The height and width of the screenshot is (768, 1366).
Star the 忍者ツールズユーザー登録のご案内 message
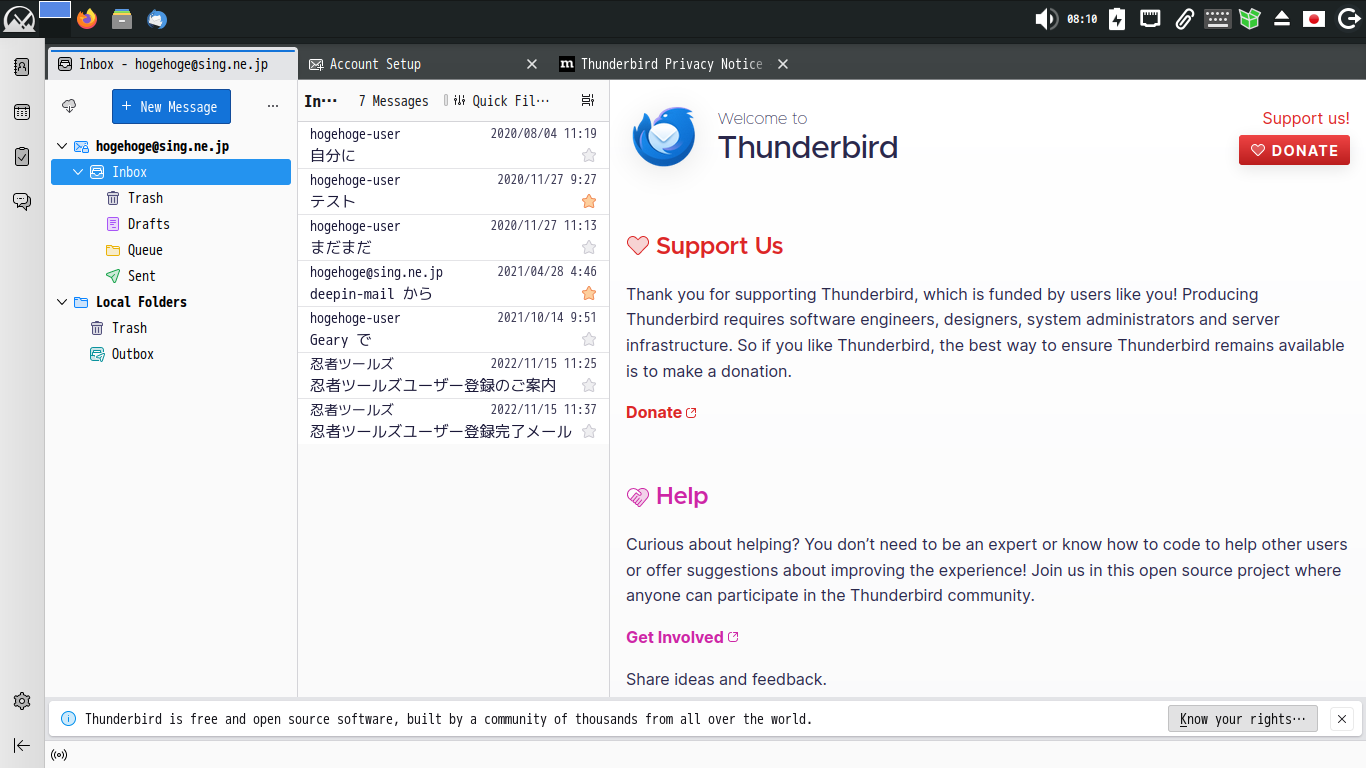pyautogui.click(x=589, y=385)
